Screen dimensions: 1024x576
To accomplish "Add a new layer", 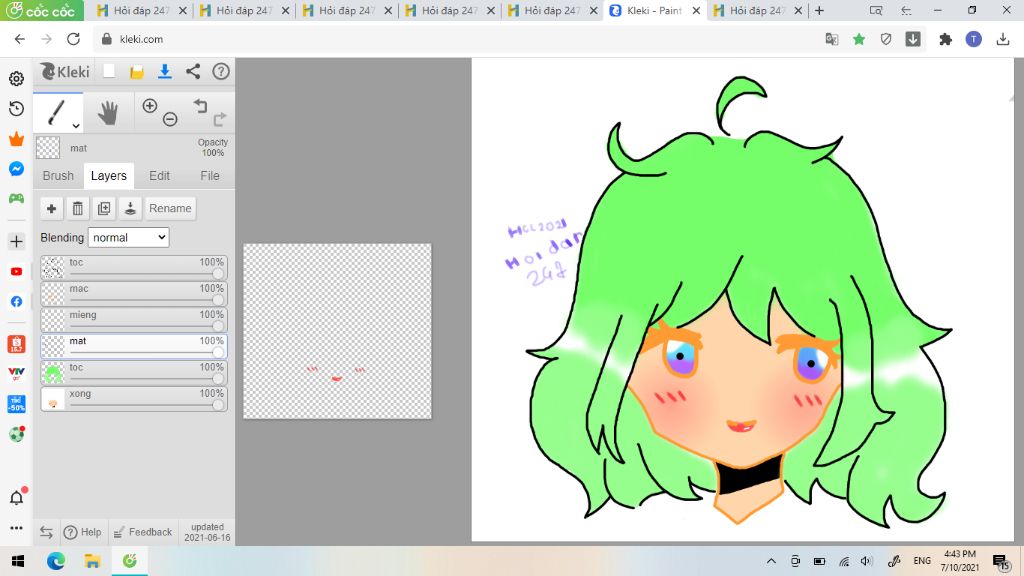I will tap(51, 208).
